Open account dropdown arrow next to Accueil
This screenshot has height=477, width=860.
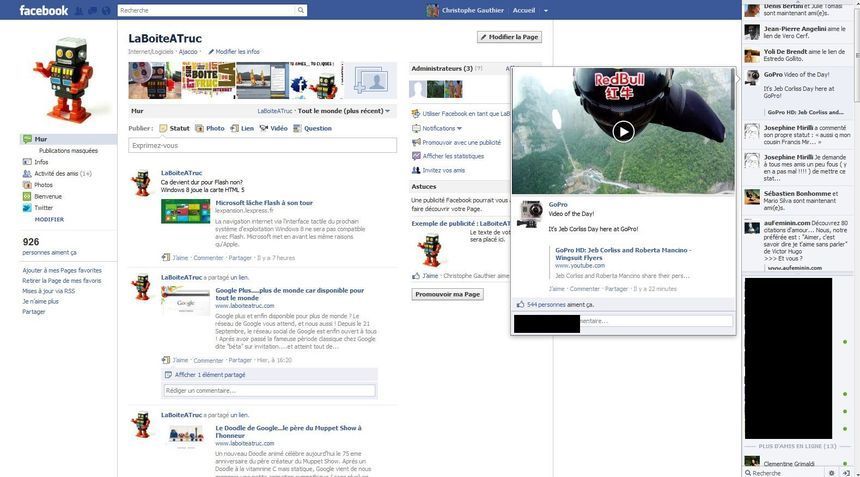coord(546,10)
